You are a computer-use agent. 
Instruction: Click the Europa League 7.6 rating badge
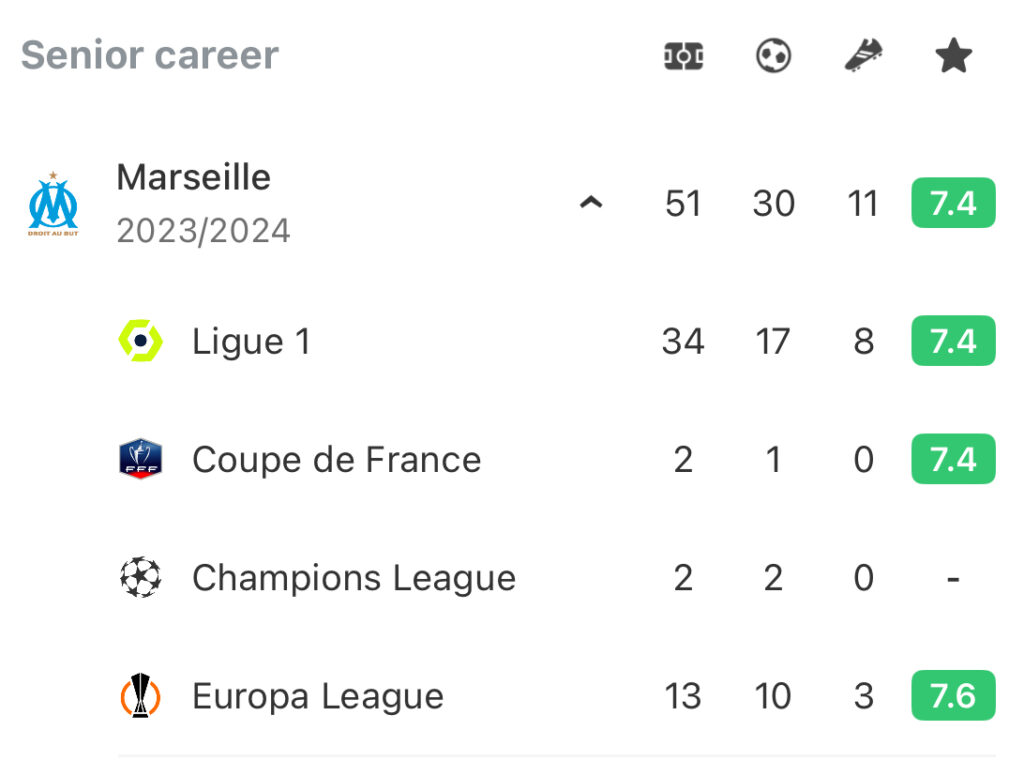tap(953, 696)
